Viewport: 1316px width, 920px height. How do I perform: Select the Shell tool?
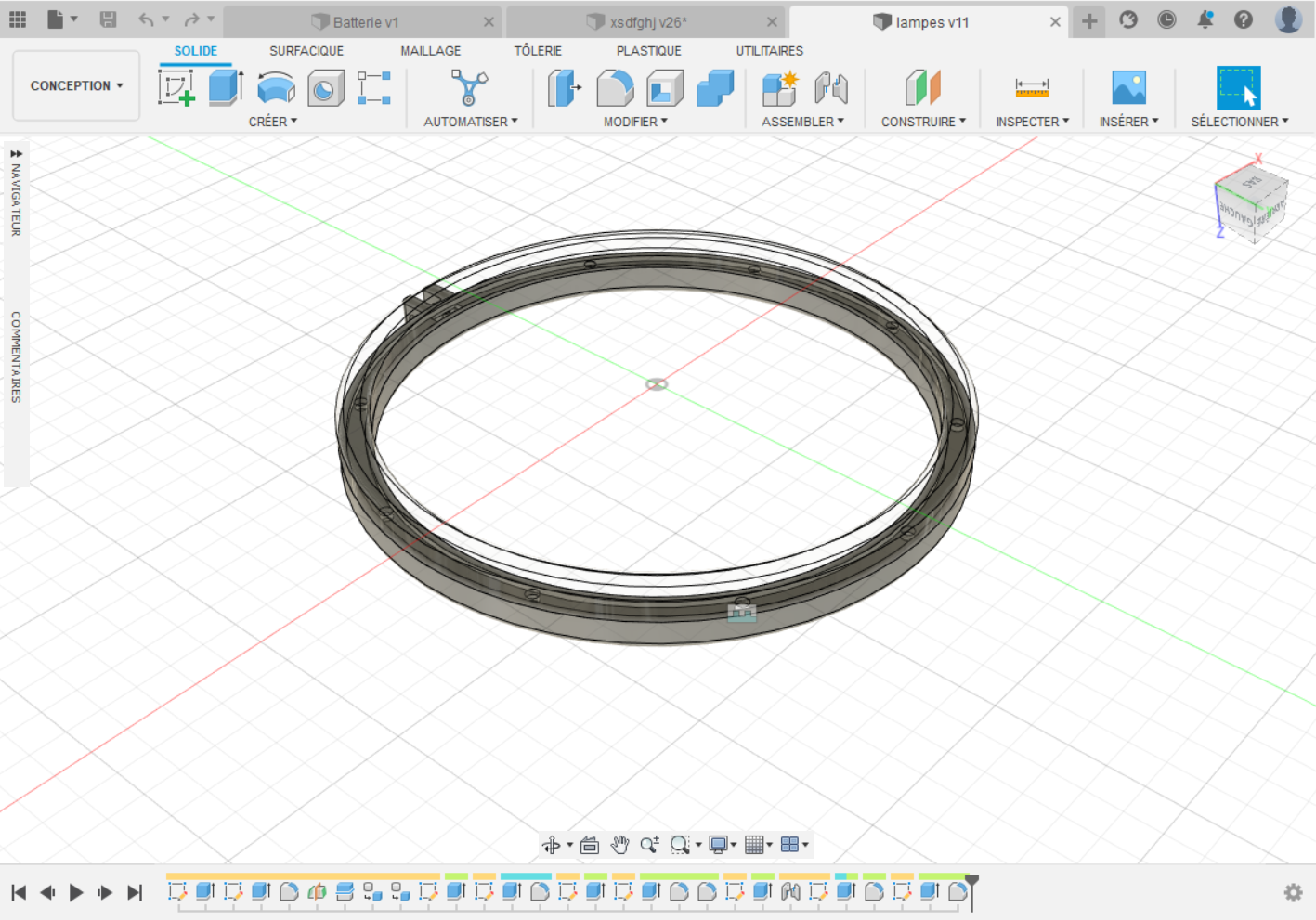[x=665, y=88]
